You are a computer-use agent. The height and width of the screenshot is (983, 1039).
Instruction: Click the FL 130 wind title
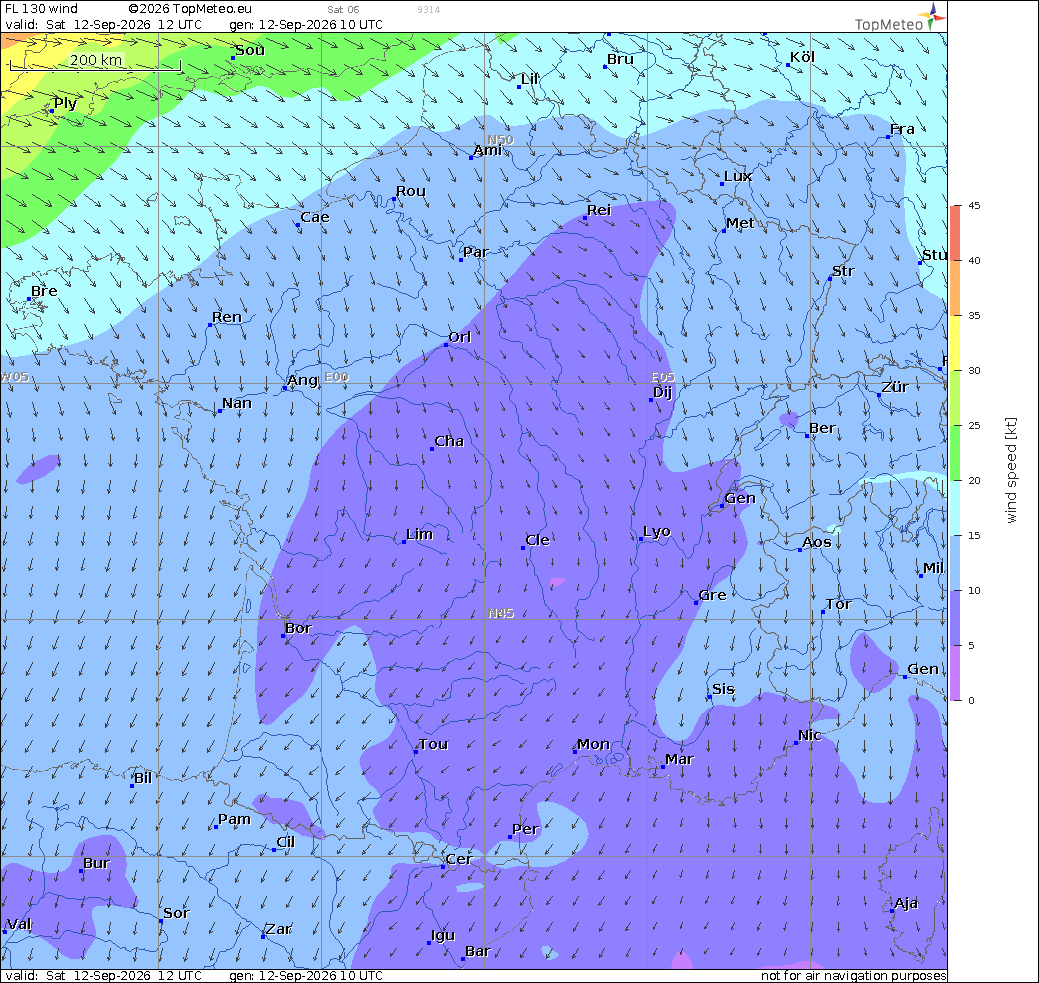41,9
